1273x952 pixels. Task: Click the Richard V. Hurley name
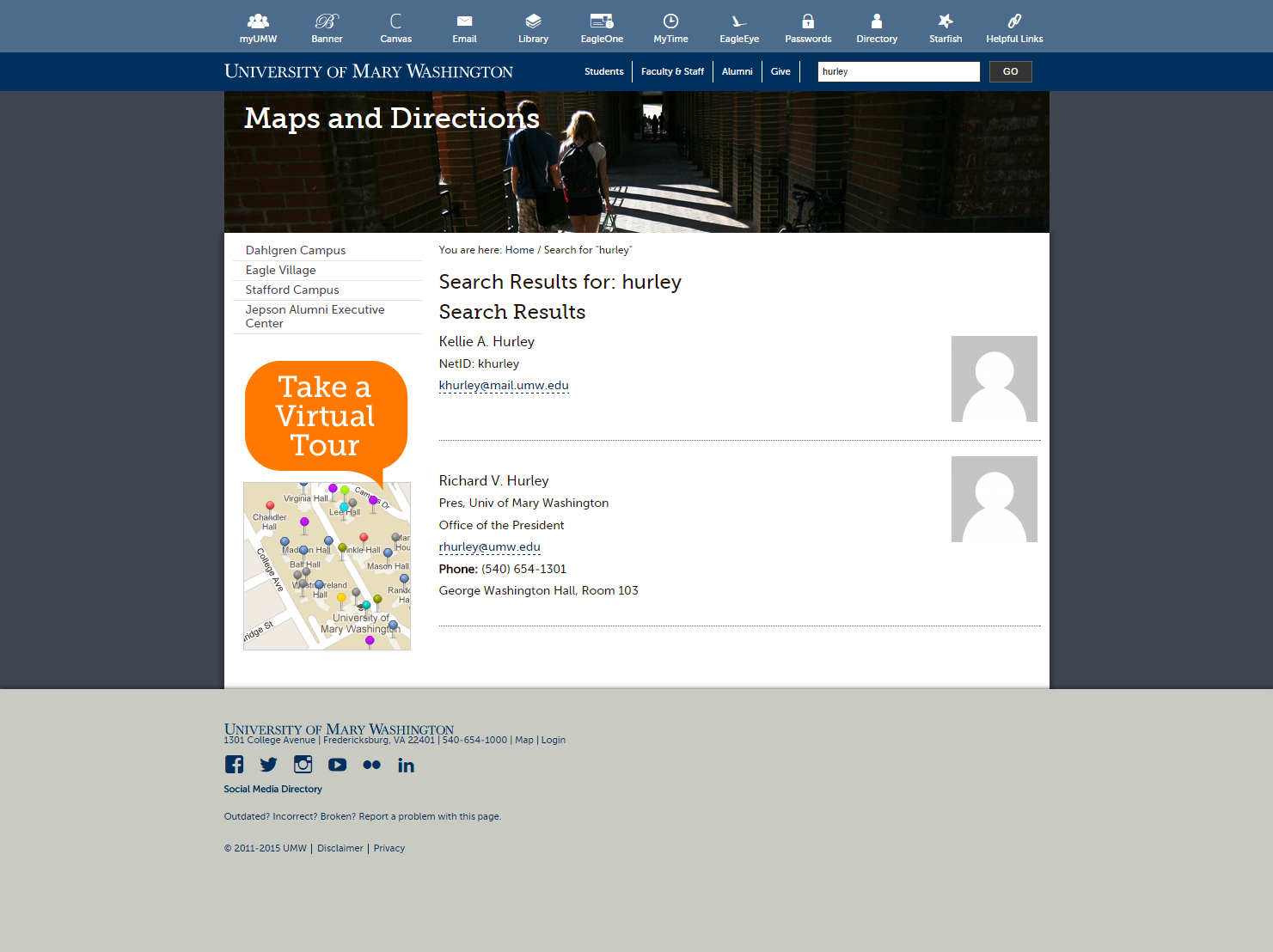click(x=493, y=480)
